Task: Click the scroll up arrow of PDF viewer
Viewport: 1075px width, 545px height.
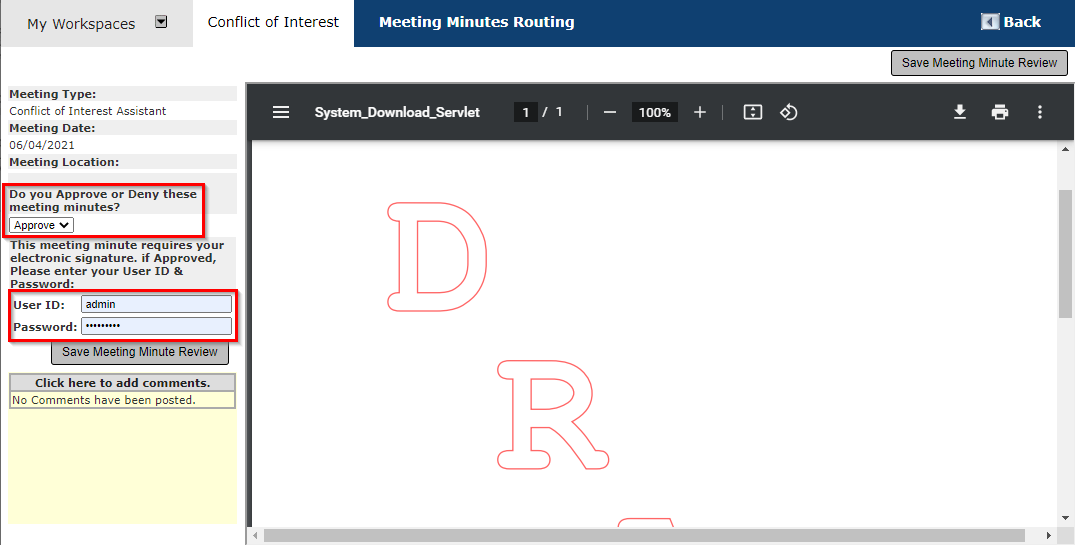Action: tap(1065, 149)
